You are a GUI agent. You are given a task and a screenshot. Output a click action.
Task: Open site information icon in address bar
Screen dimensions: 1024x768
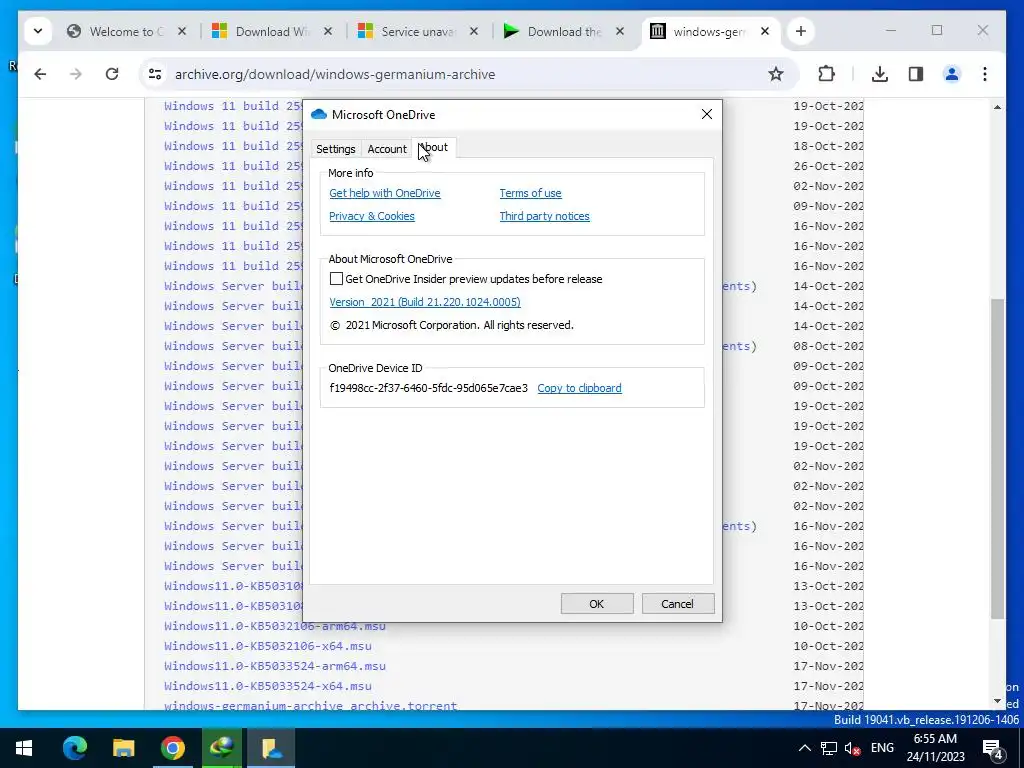pyautogui.click(x=155, y=74)
